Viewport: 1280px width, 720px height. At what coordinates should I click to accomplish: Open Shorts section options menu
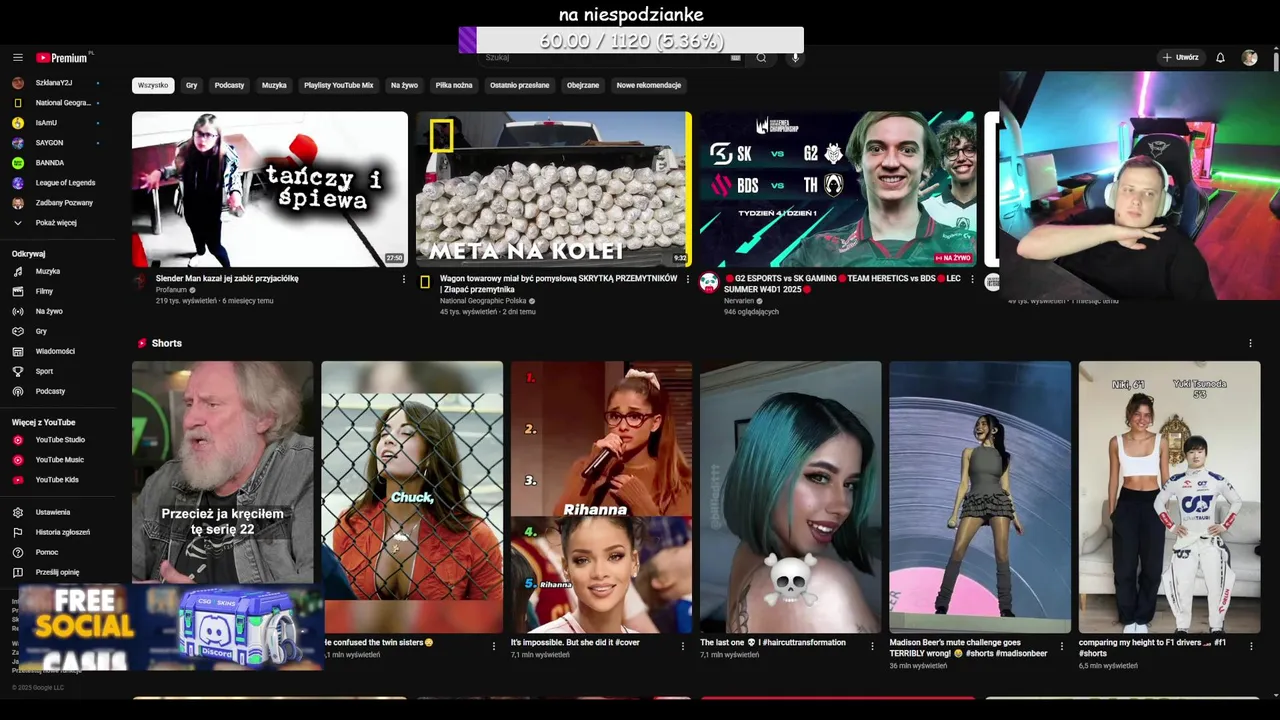tap(1250, 343)
